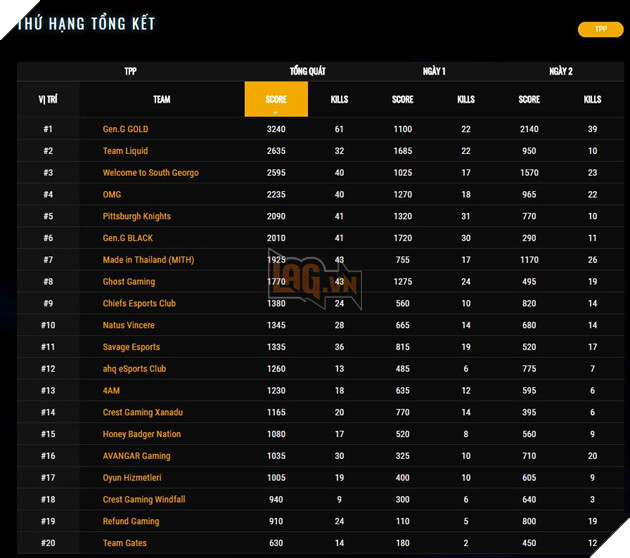The height and width of the screenshot is (558, 630).
Task: Open the ahq eSports Club link
Action: (x=134, y=369)
